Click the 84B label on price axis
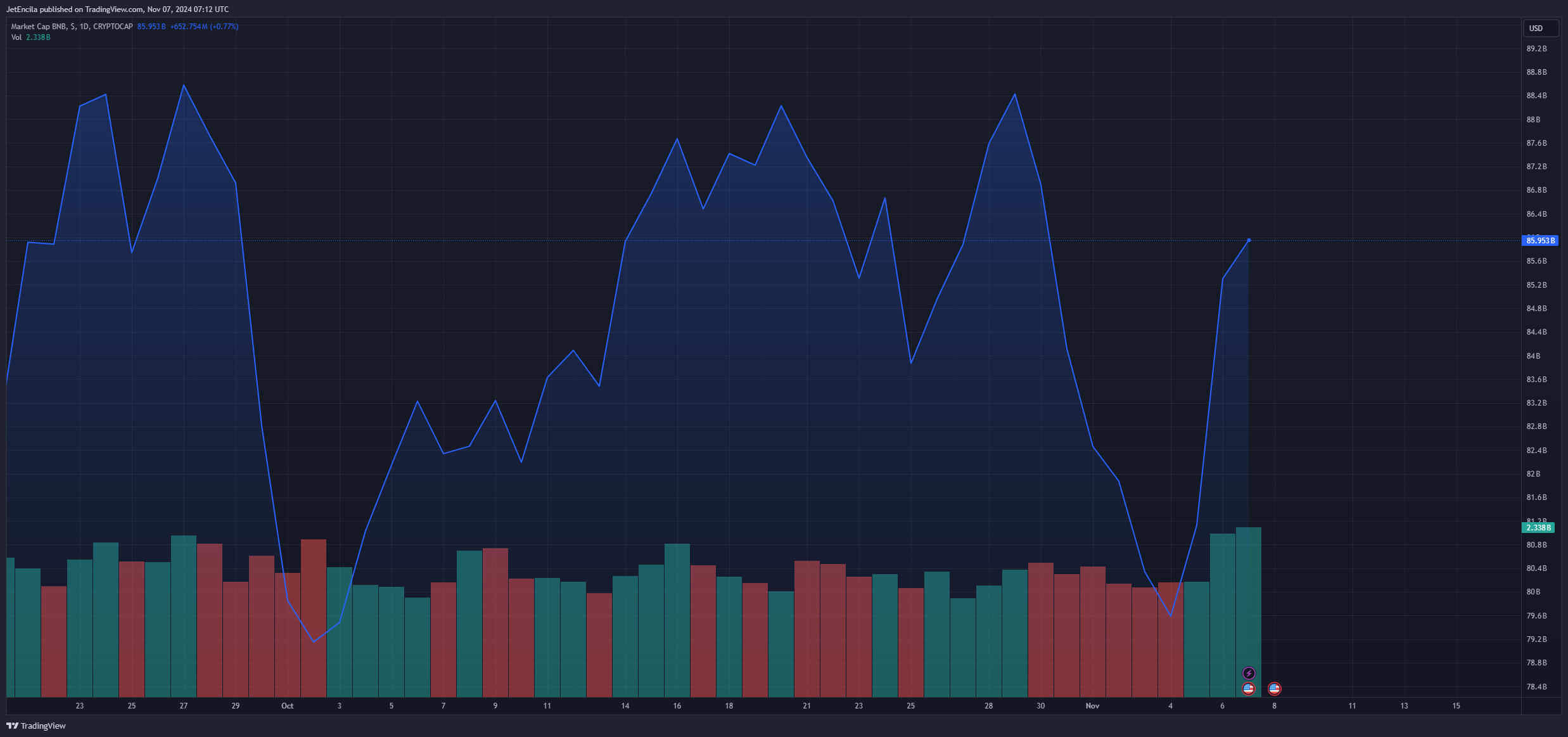The image size is (1568, 737). click(x=1533, y=356)
